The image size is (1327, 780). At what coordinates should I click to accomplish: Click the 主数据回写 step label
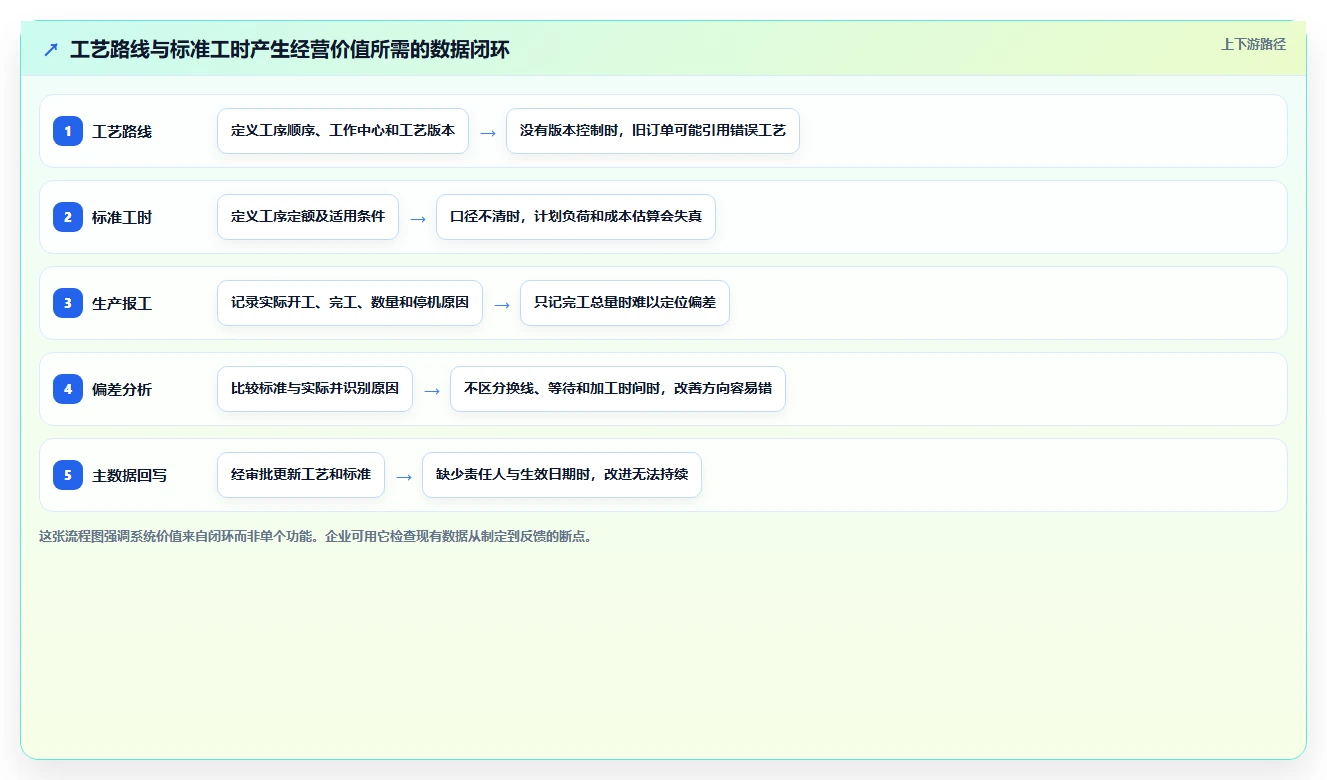(130, 476)
